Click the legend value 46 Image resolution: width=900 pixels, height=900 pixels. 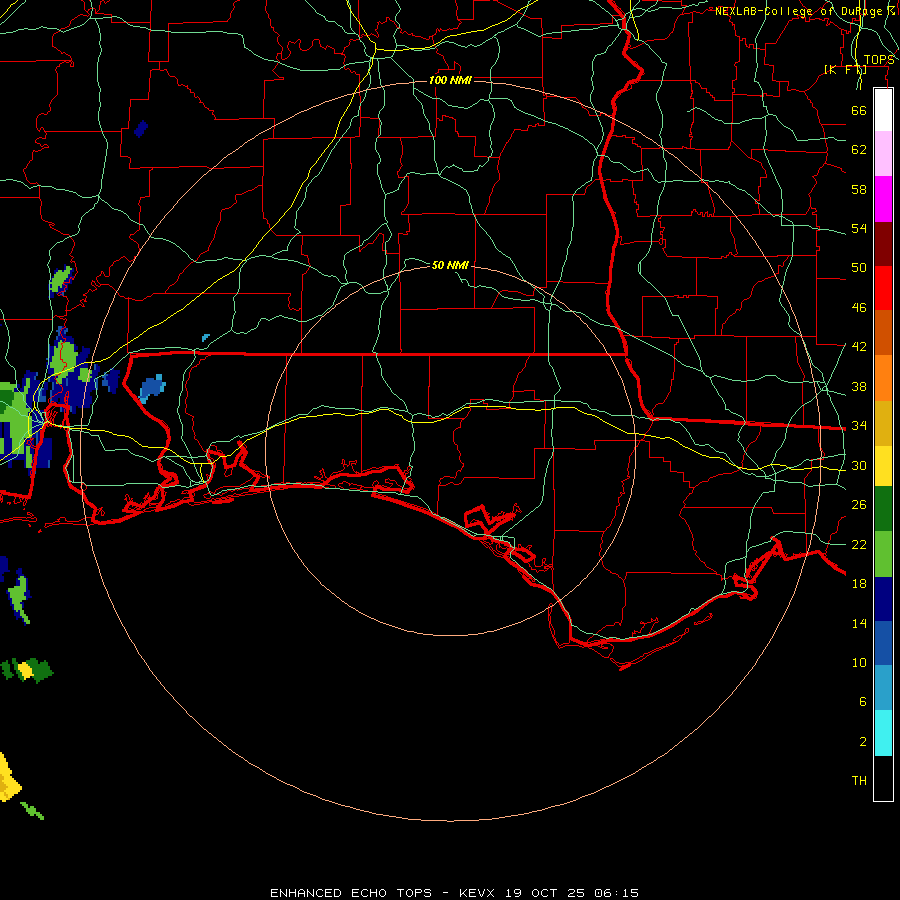pos(859,308)
